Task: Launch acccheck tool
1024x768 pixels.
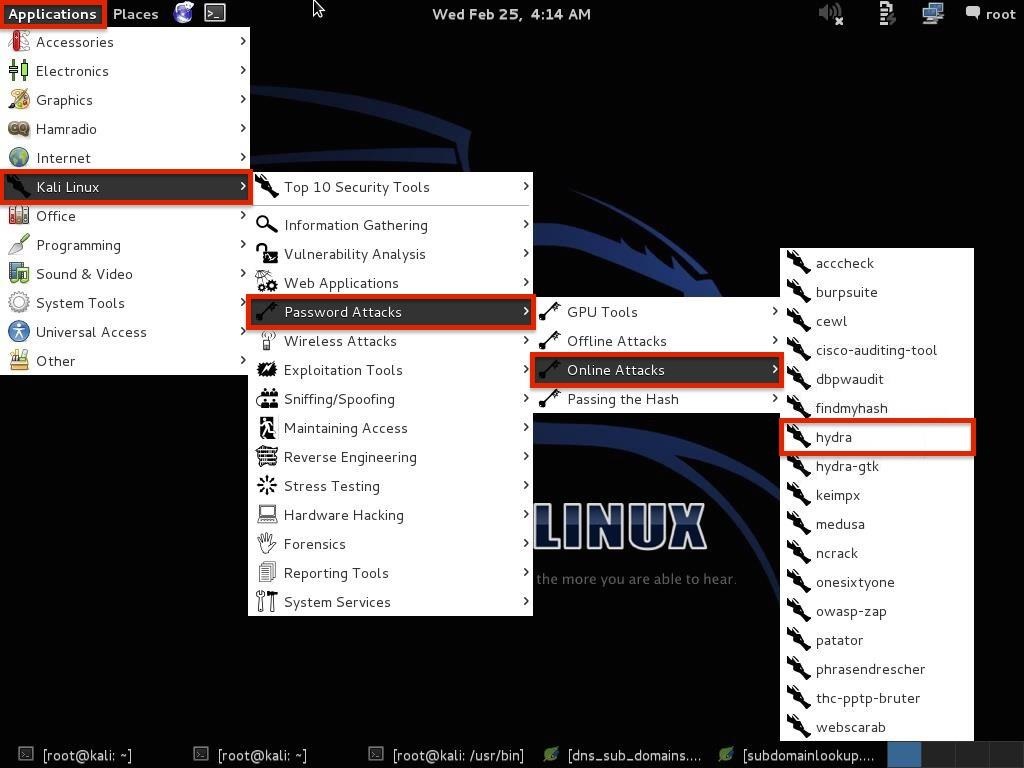Action: (876, 263)
